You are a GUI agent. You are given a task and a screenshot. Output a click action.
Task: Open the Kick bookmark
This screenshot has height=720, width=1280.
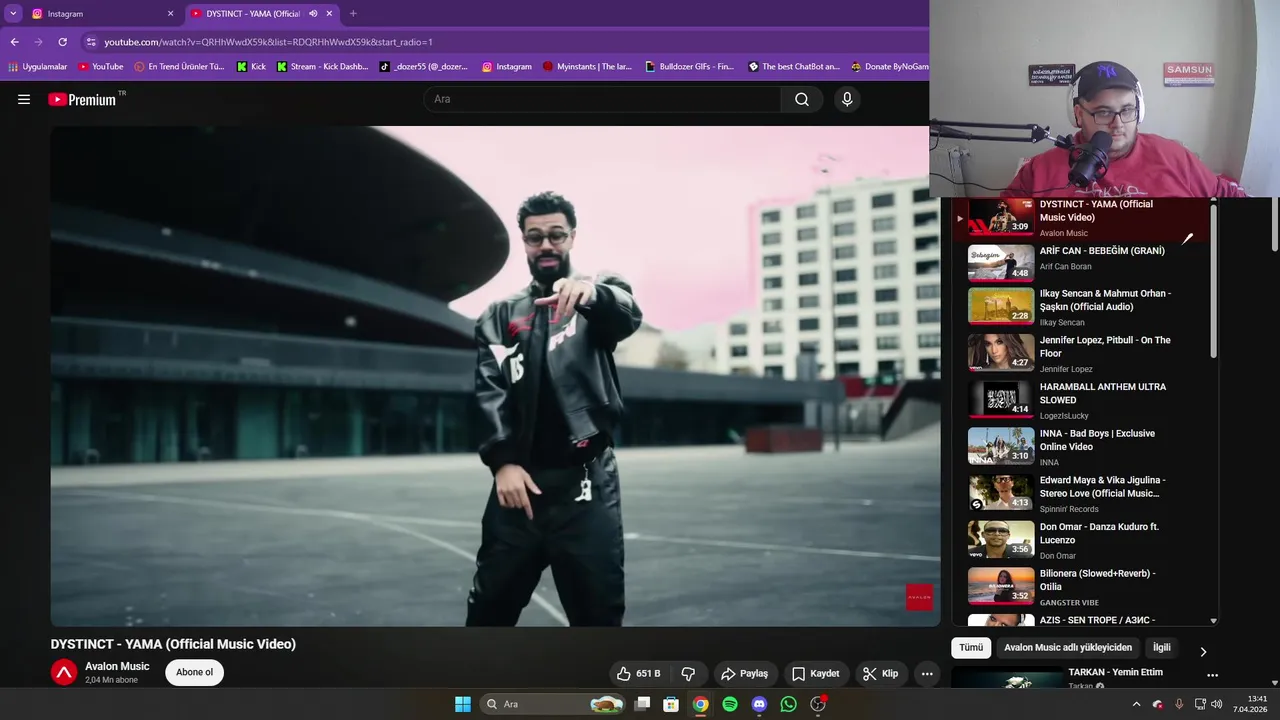(x=252, y=67)
